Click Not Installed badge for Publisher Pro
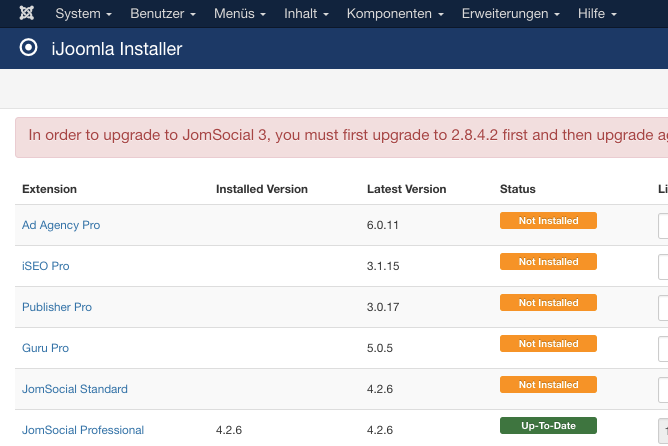 [x=548, y=302]
